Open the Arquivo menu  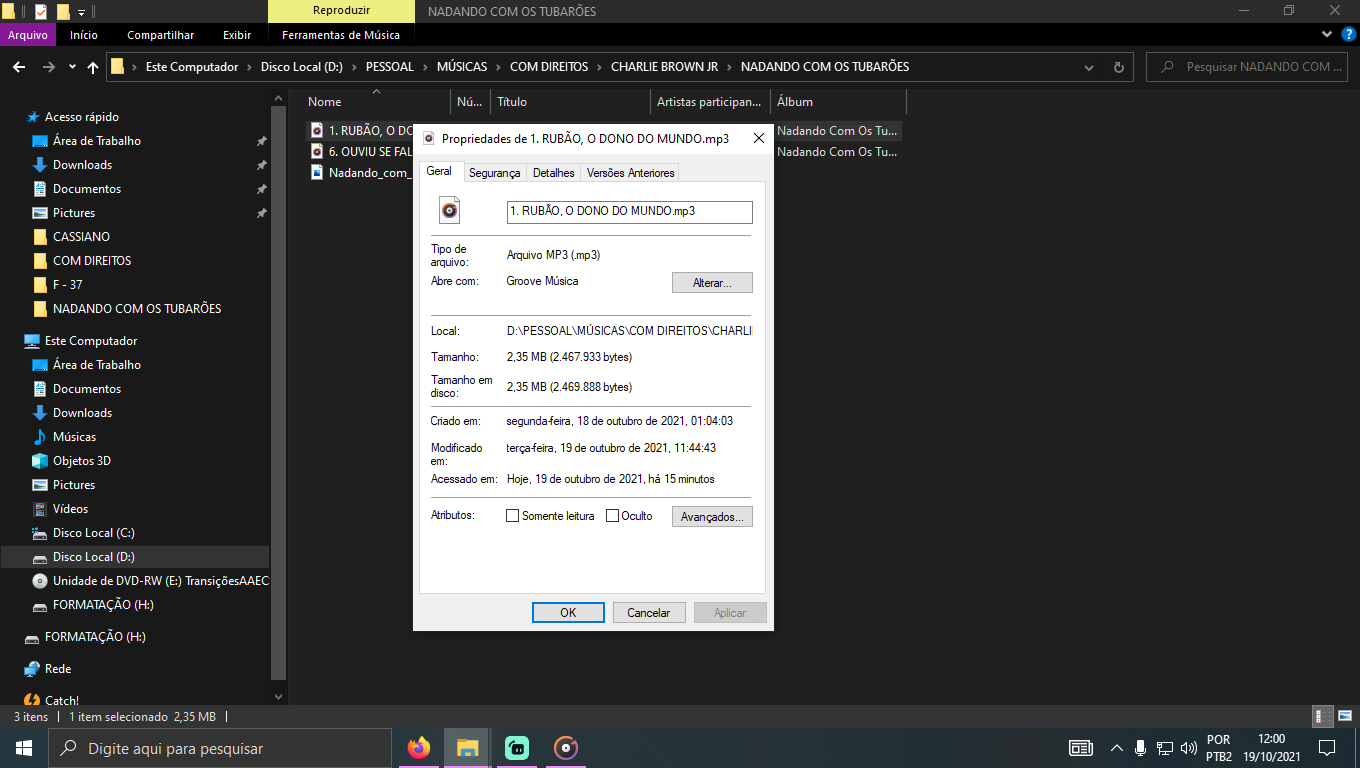[28, 35]
